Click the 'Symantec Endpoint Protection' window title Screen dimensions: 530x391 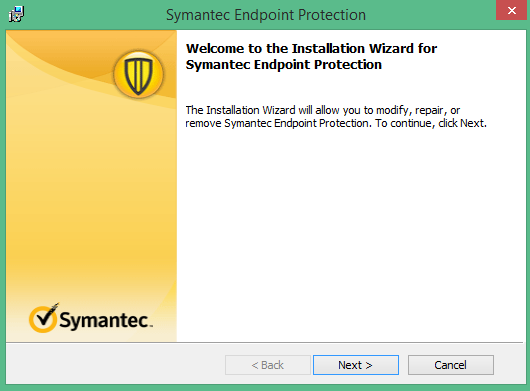click(x=266, y=15)
